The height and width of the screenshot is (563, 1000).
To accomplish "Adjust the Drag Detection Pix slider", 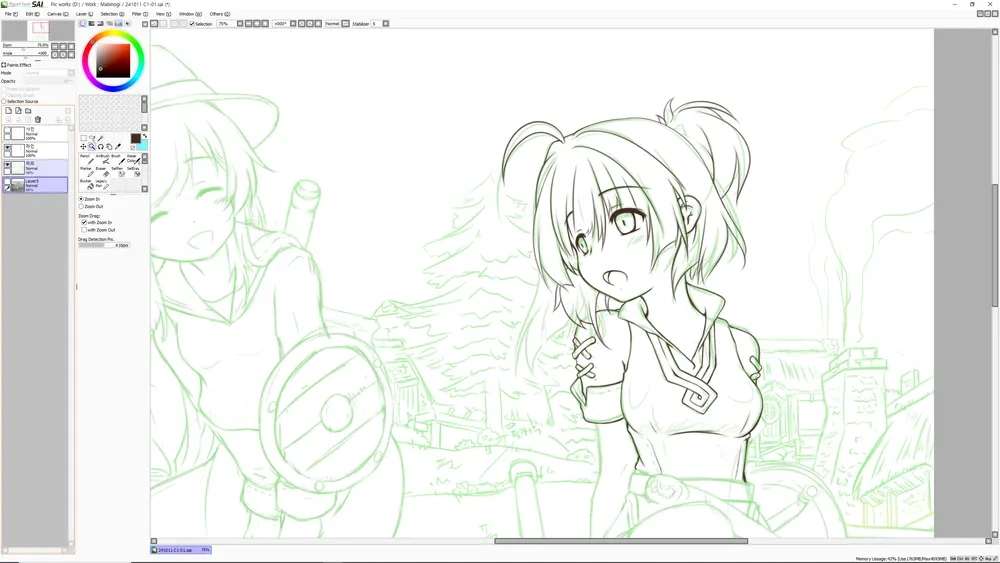I will point(104,245).
